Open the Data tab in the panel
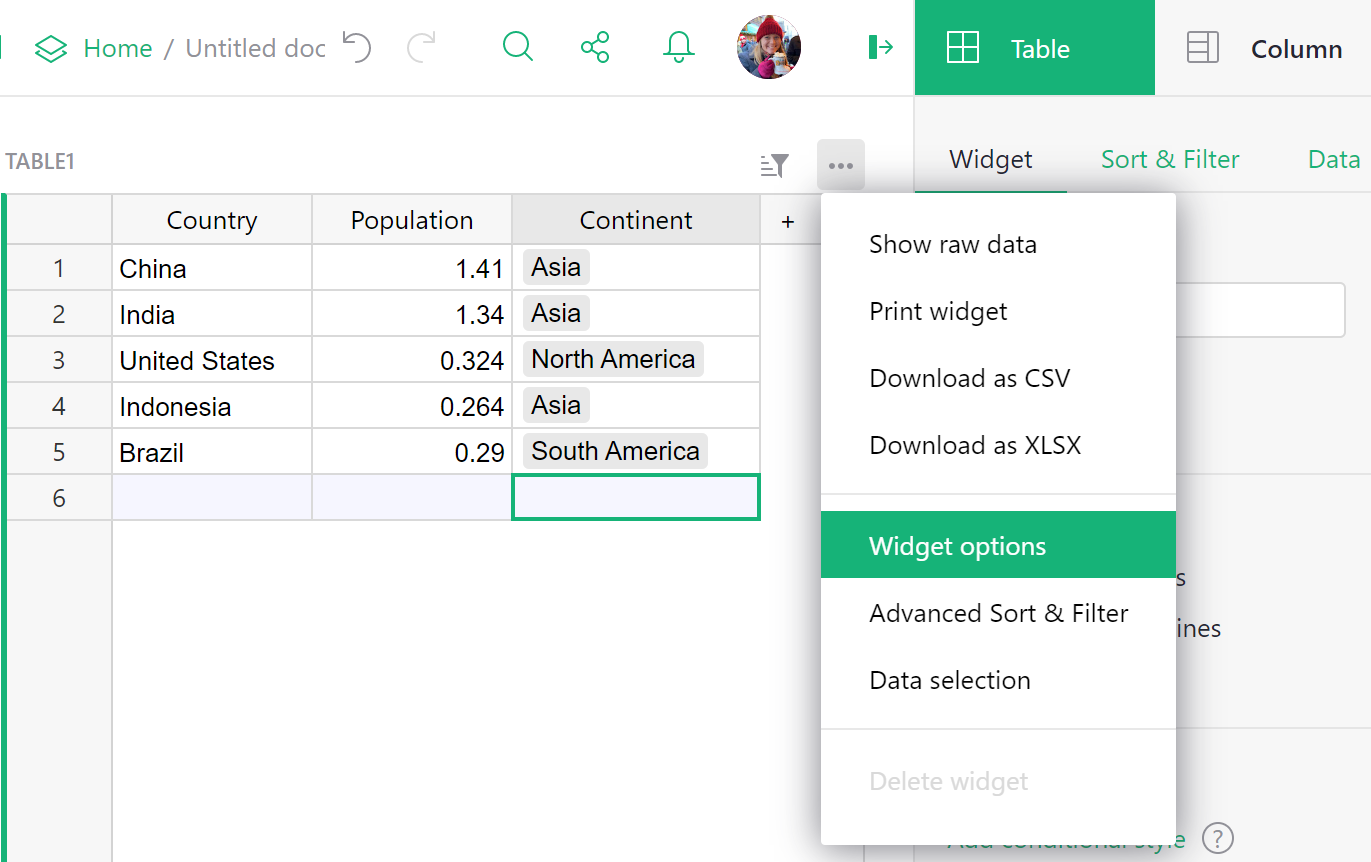The height and width of the screenshot is (862, 1371). pos(1334,159)
